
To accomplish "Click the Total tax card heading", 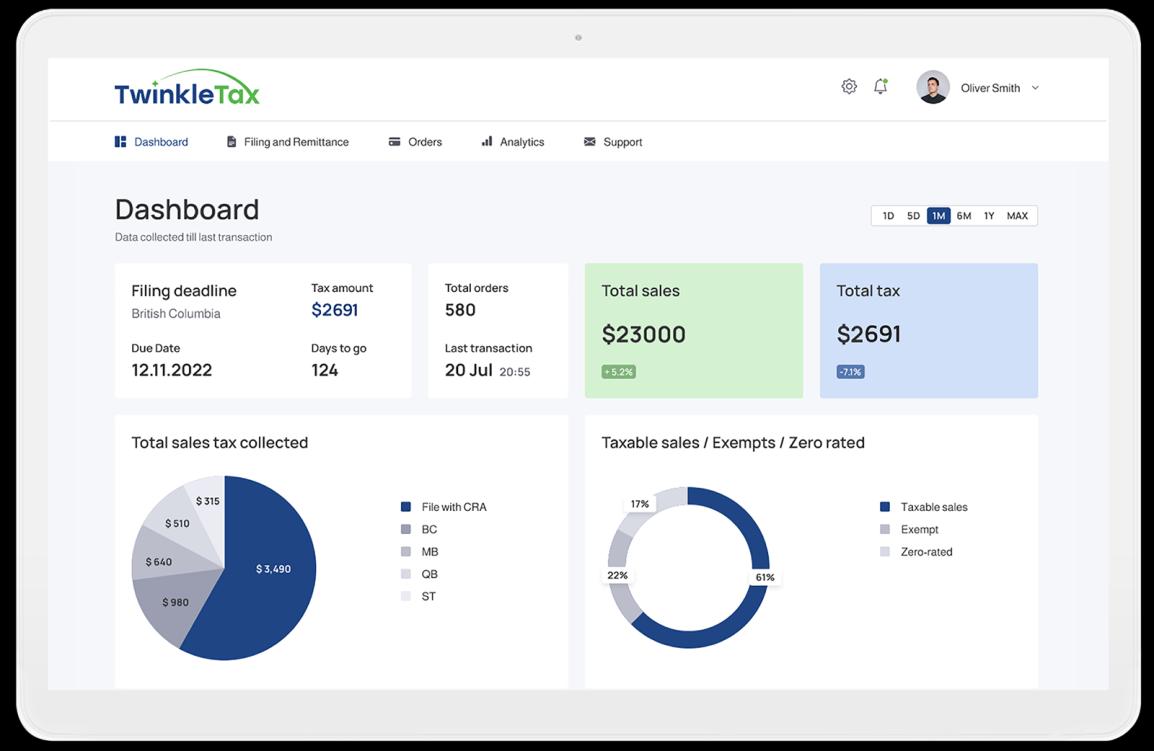I will pyautogui.click(x=868, y=291).
